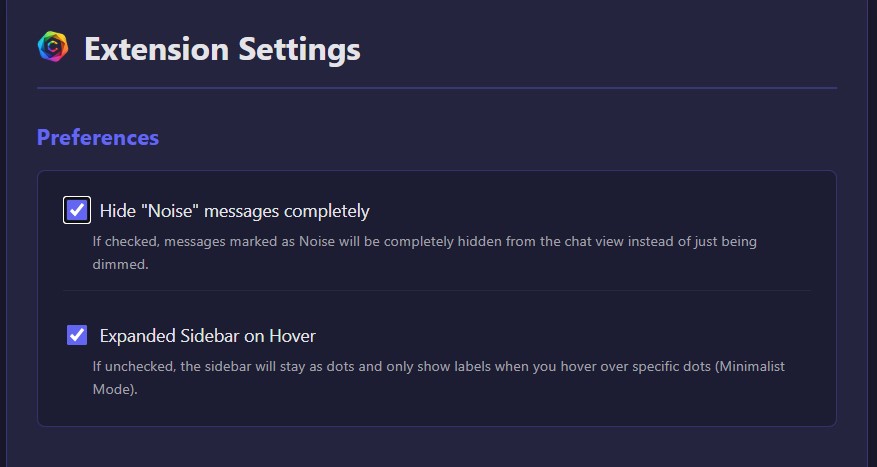
Task: Click the word "Hover" in the sidebar label
Action: click(x=292, y=336)
